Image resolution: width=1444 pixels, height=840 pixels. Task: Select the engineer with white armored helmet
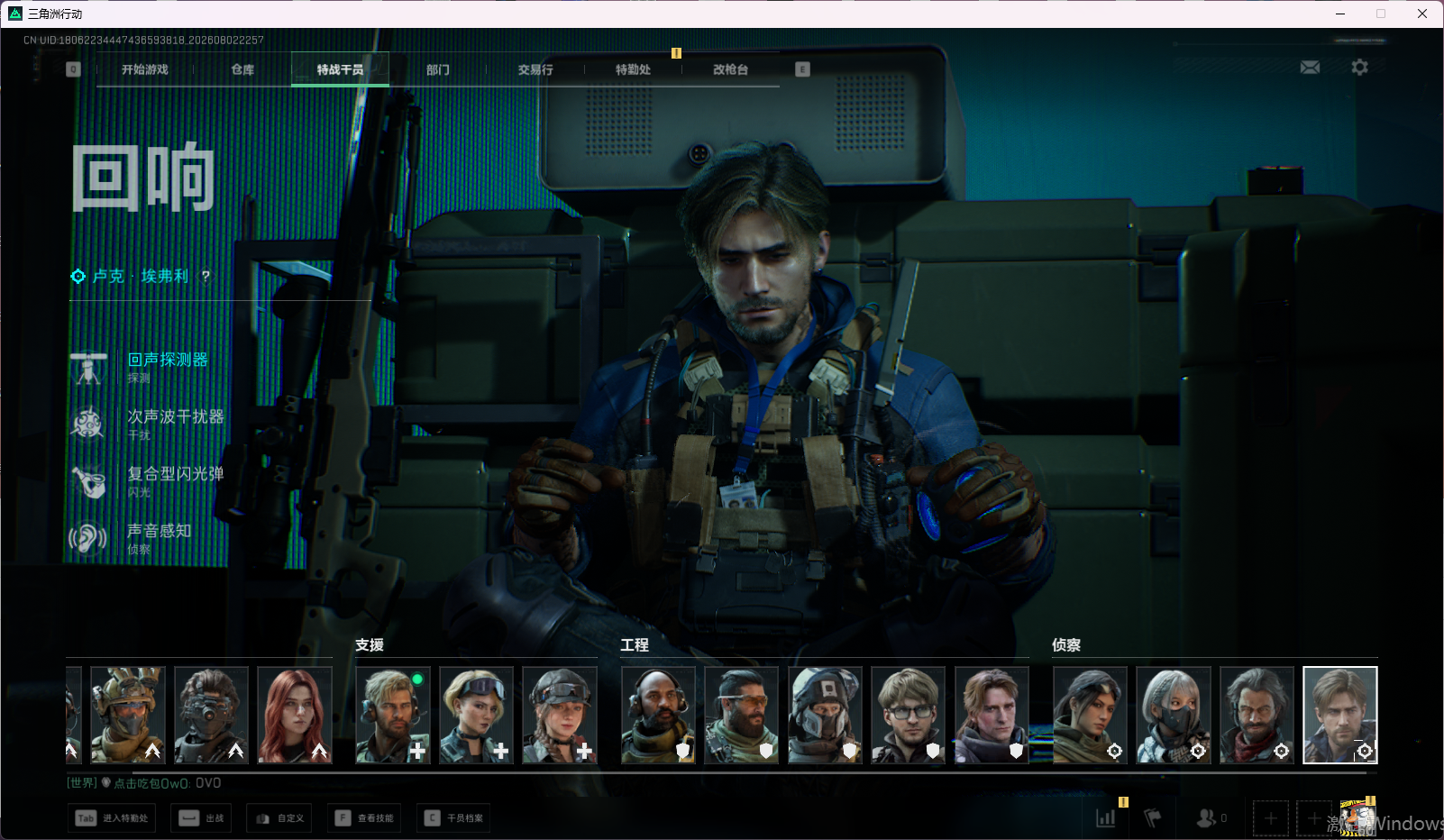[825, 716]
